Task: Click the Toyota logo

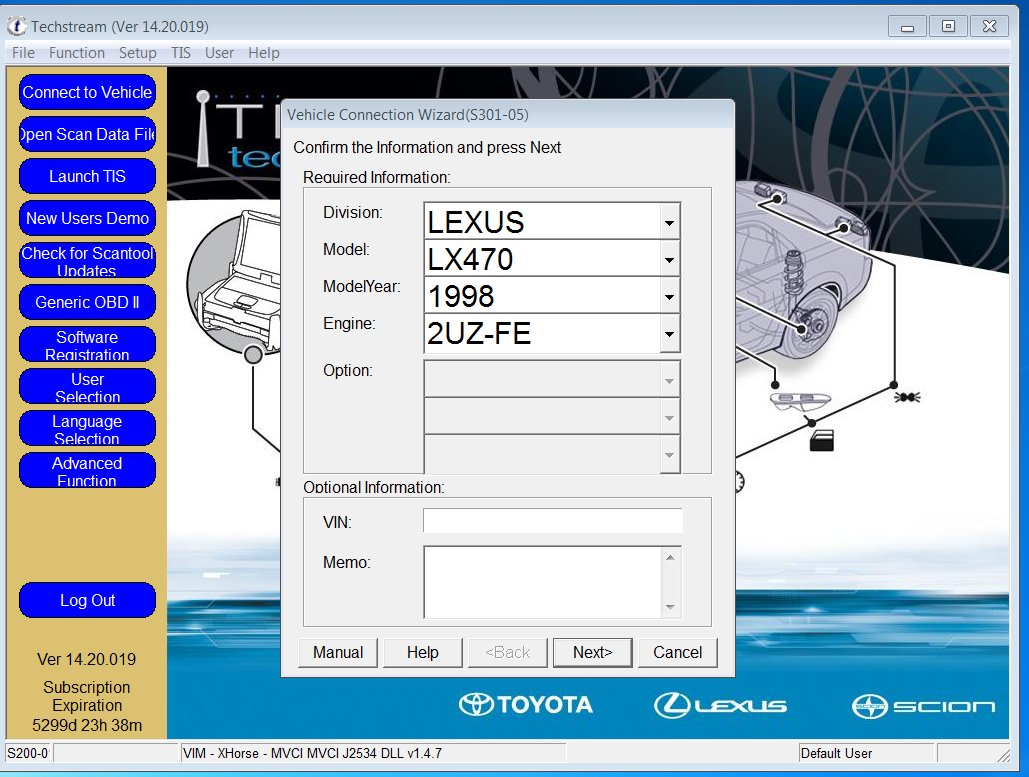Action: tap(526, 705)
